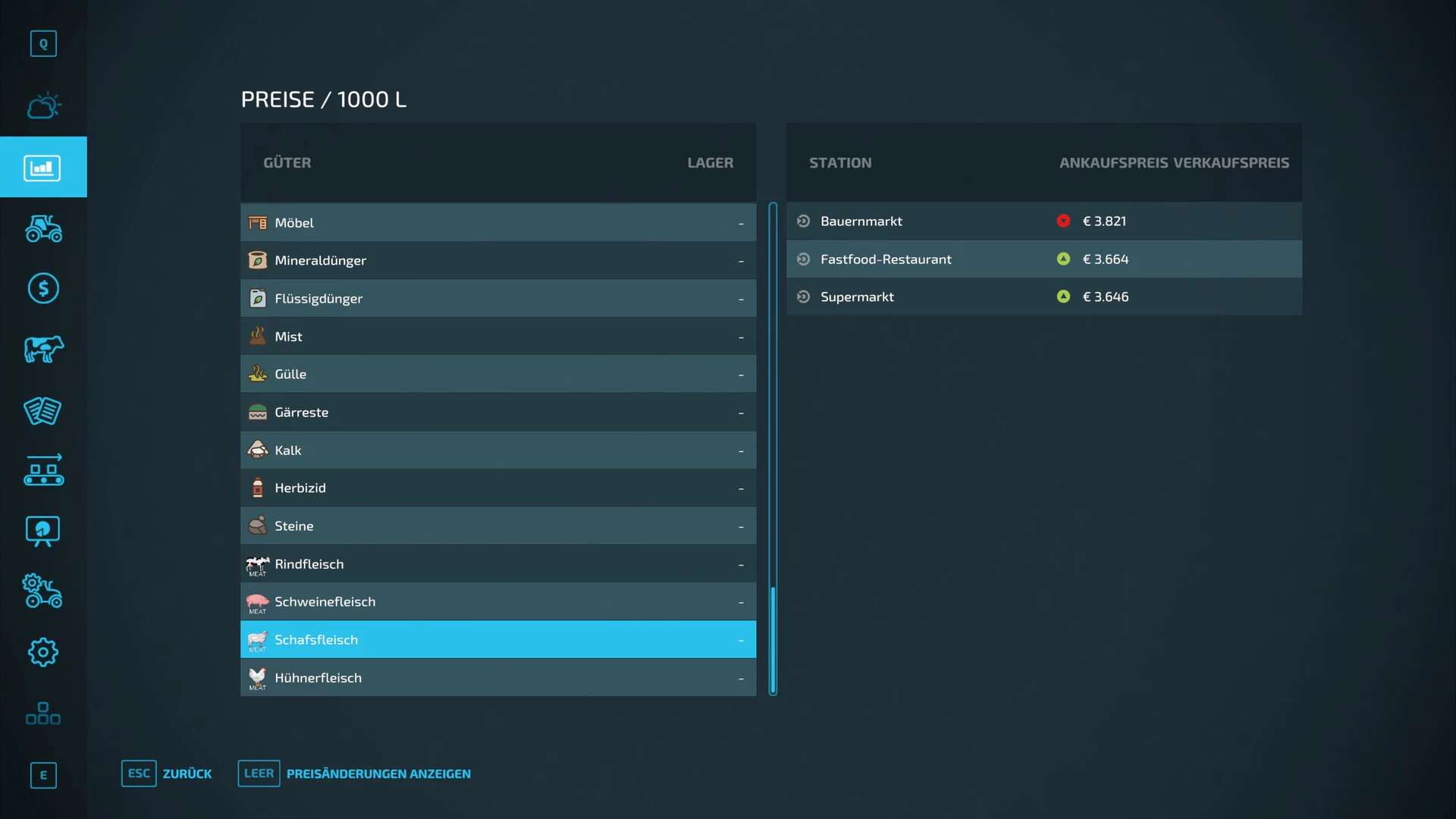
Task: Open the finances dollar icon
Action: point(43,288)
